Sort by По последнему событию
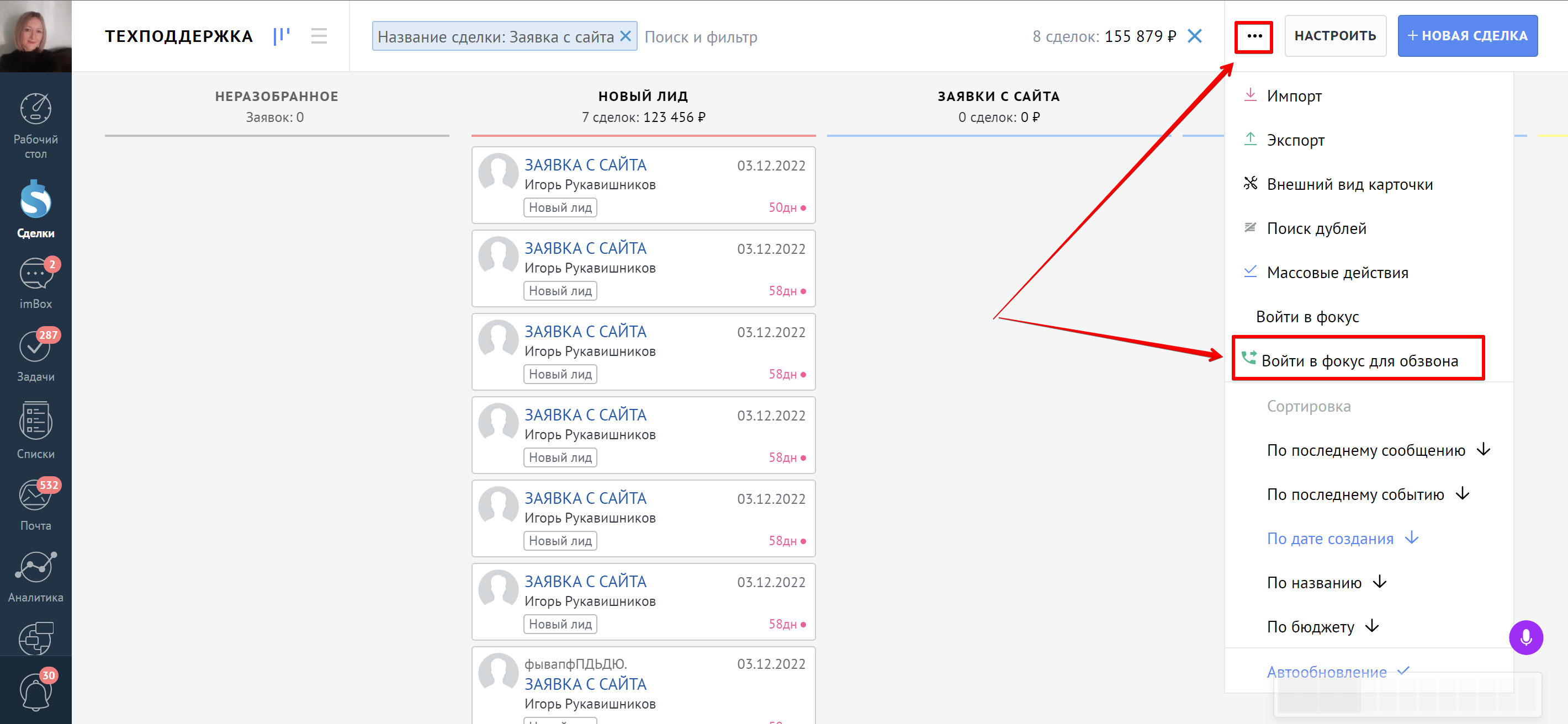1568x724 pixels. tap(1368, 494)
